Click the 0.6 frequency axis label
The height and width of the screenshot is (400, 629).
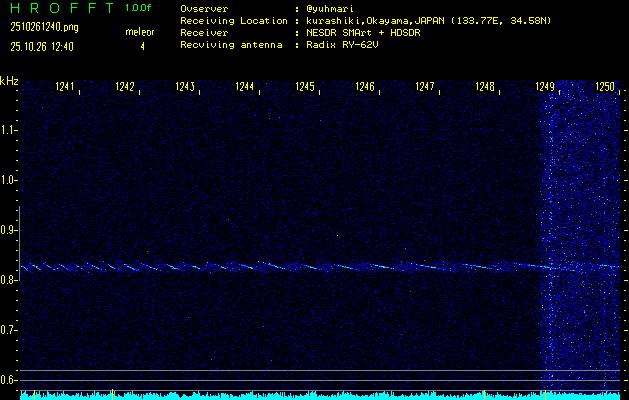[x=9, y=379]
